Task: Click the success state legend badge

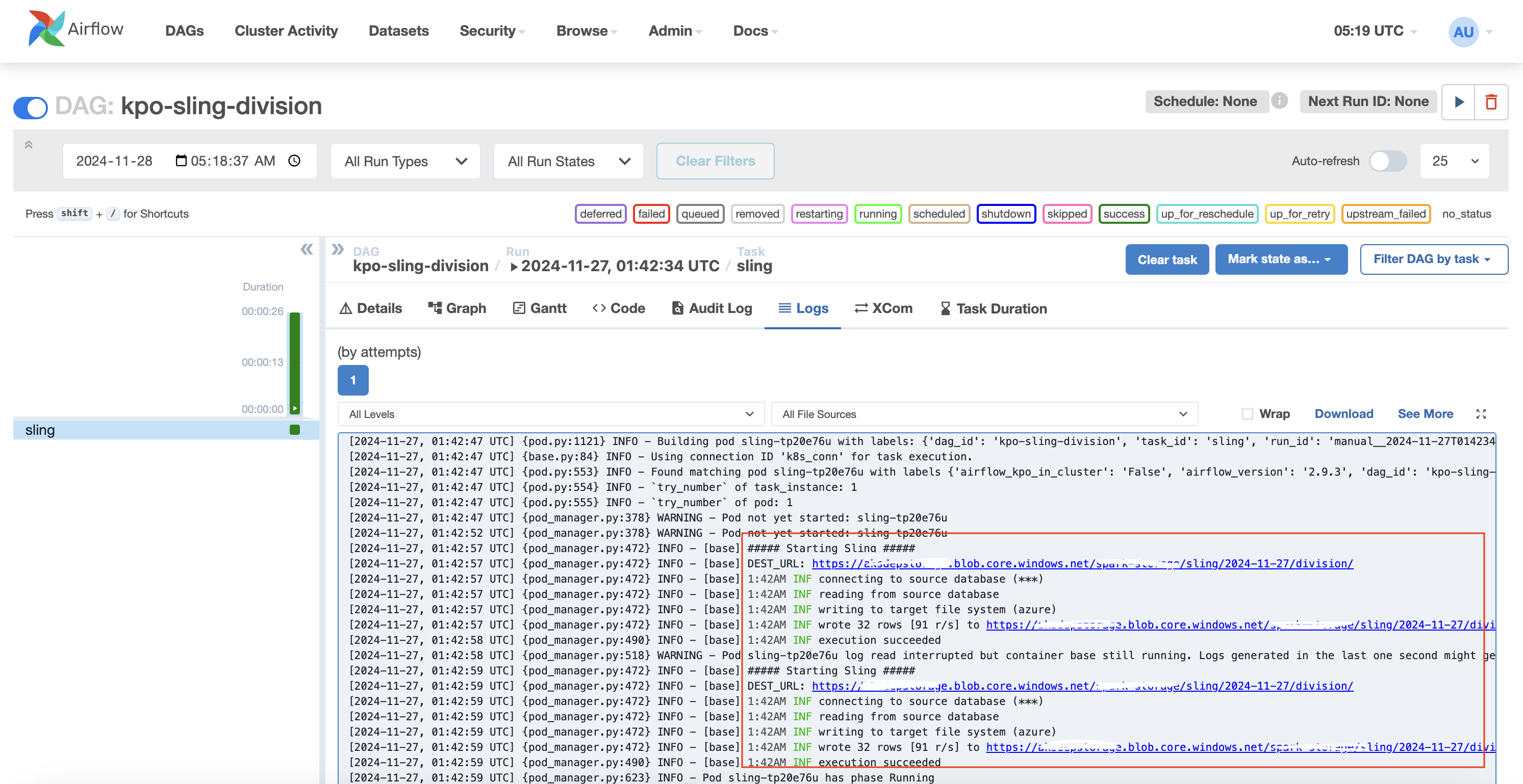Action: 1123,214
